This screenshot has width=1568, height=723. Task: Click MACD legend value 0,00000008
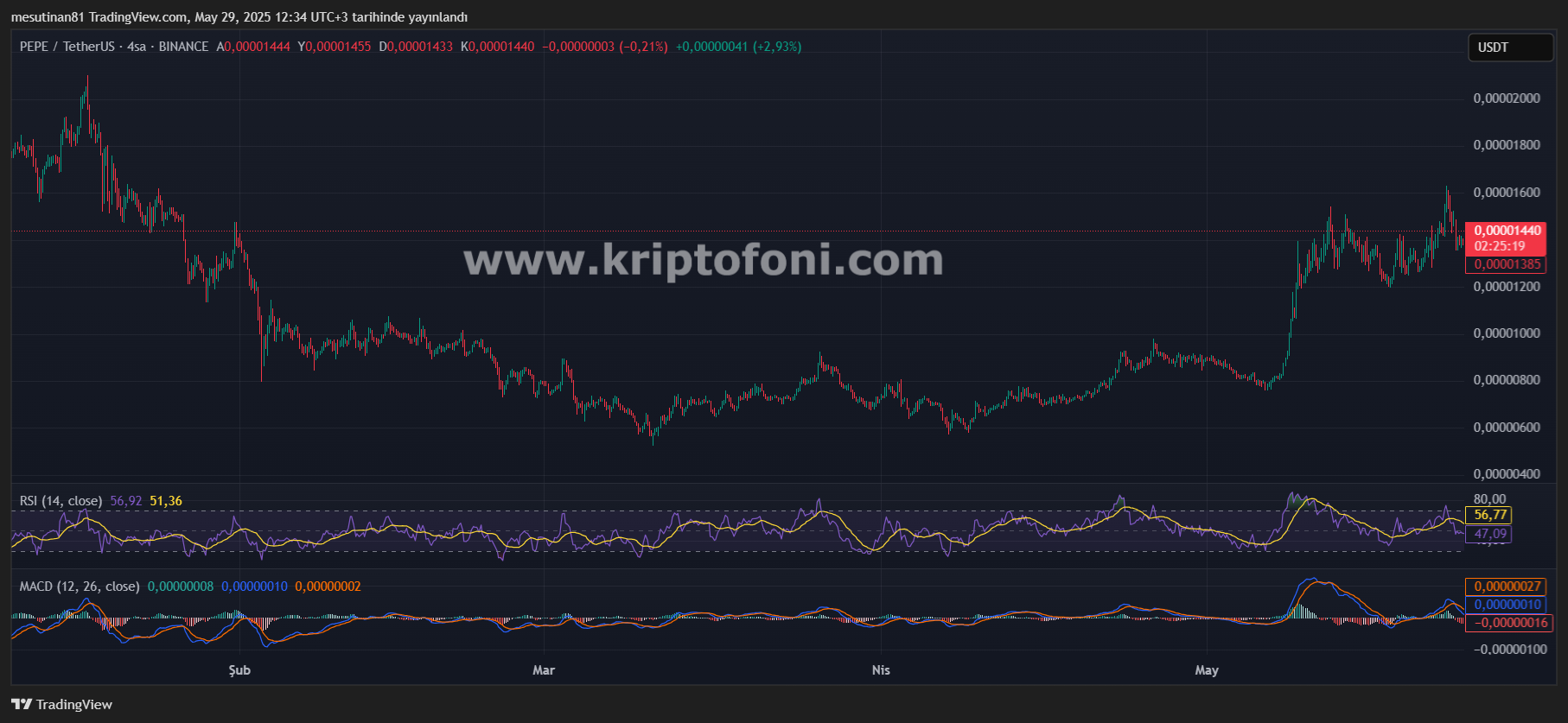point(181,587)
